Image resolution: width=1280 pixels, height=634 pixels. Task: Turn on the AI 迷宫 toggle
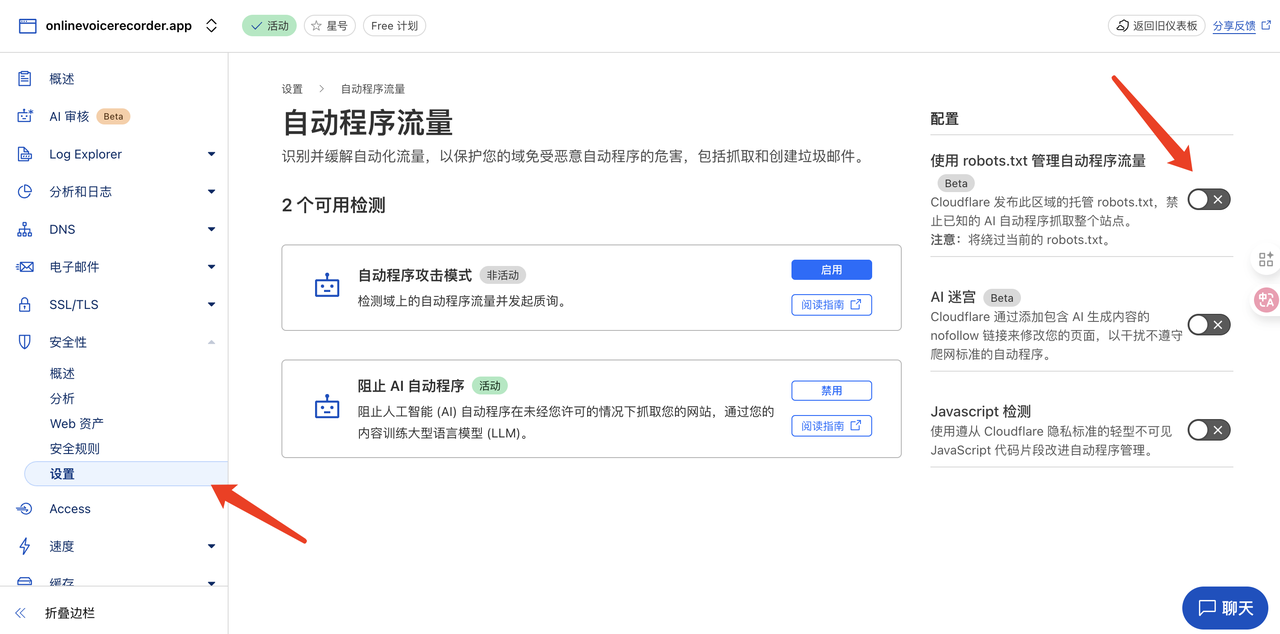pyautogui.click(x=1208, y=325)
